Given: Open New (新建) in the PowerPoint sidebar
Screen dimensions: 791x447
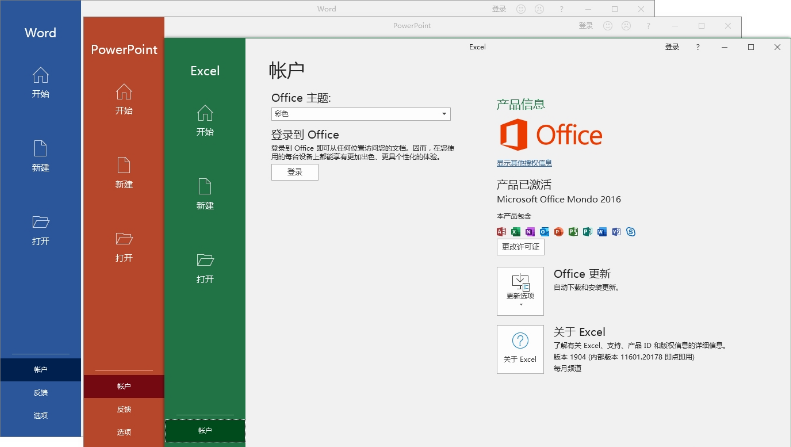Looking at the screenshot, I should coord(124,173).
